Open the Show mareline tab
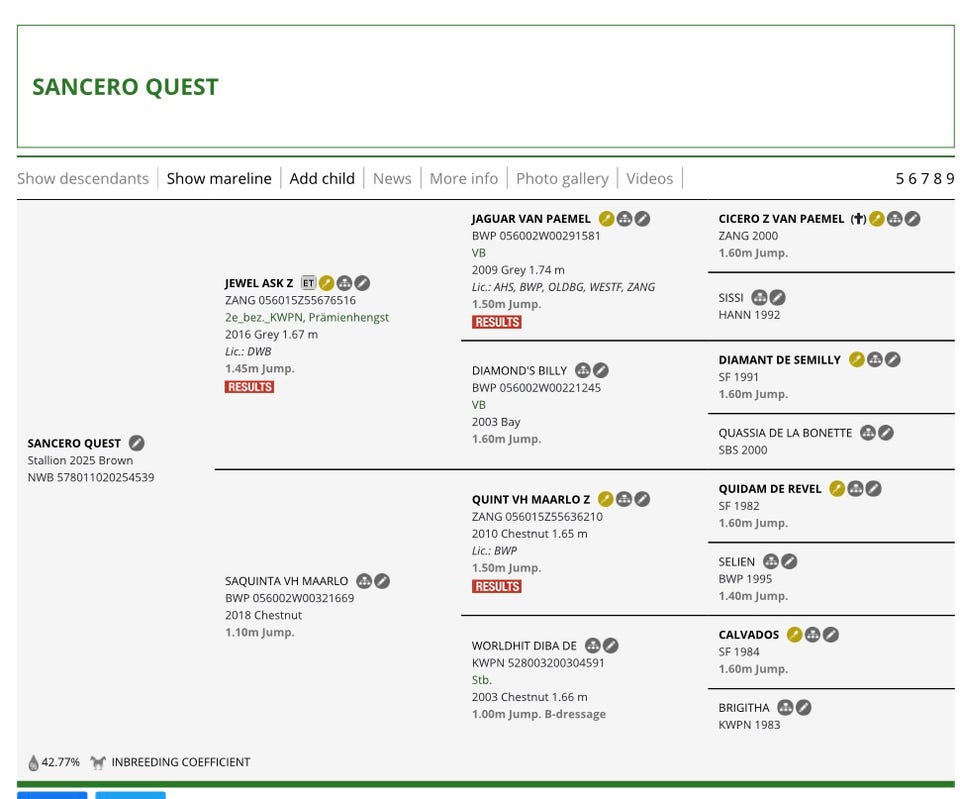This screenshot has width=960, height=799. pyautogui.click(x=219, y=178)
